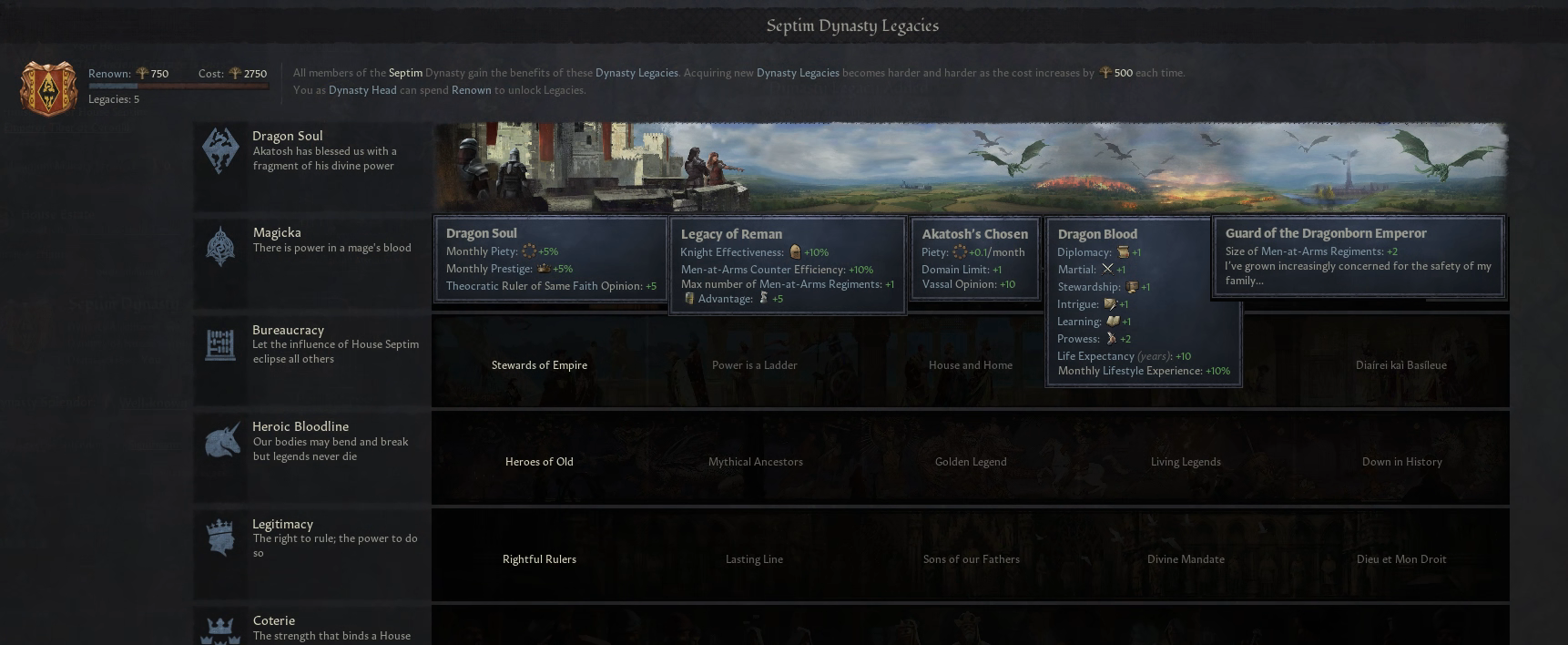Viewport: 1568px width, 645px height.
Task: Open the Dynasty Head link
Action: 362,90
